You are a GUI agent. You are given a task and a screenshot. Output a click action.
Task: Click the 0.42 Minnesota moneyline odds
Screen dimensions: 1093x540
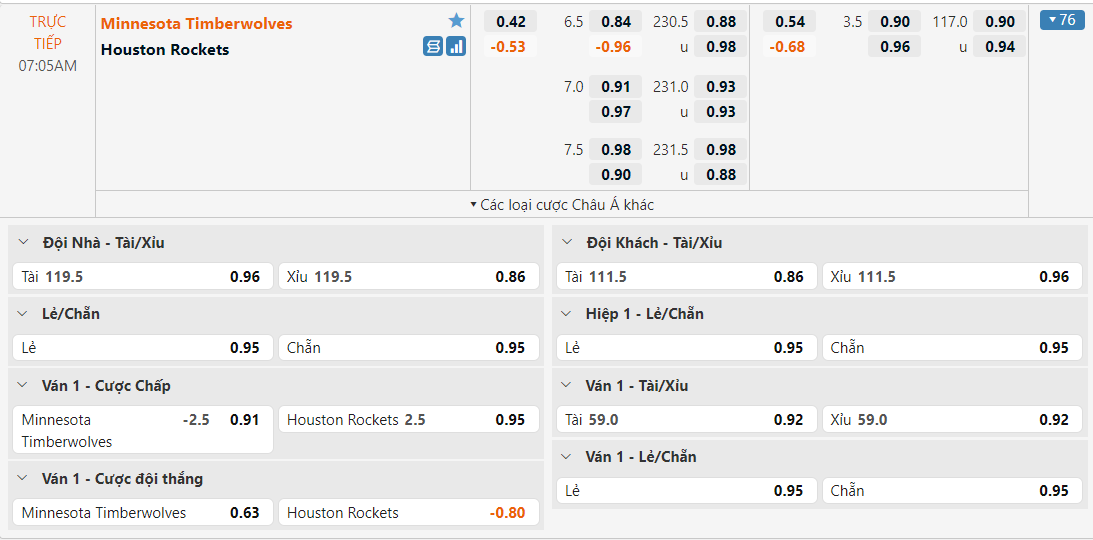510,22
